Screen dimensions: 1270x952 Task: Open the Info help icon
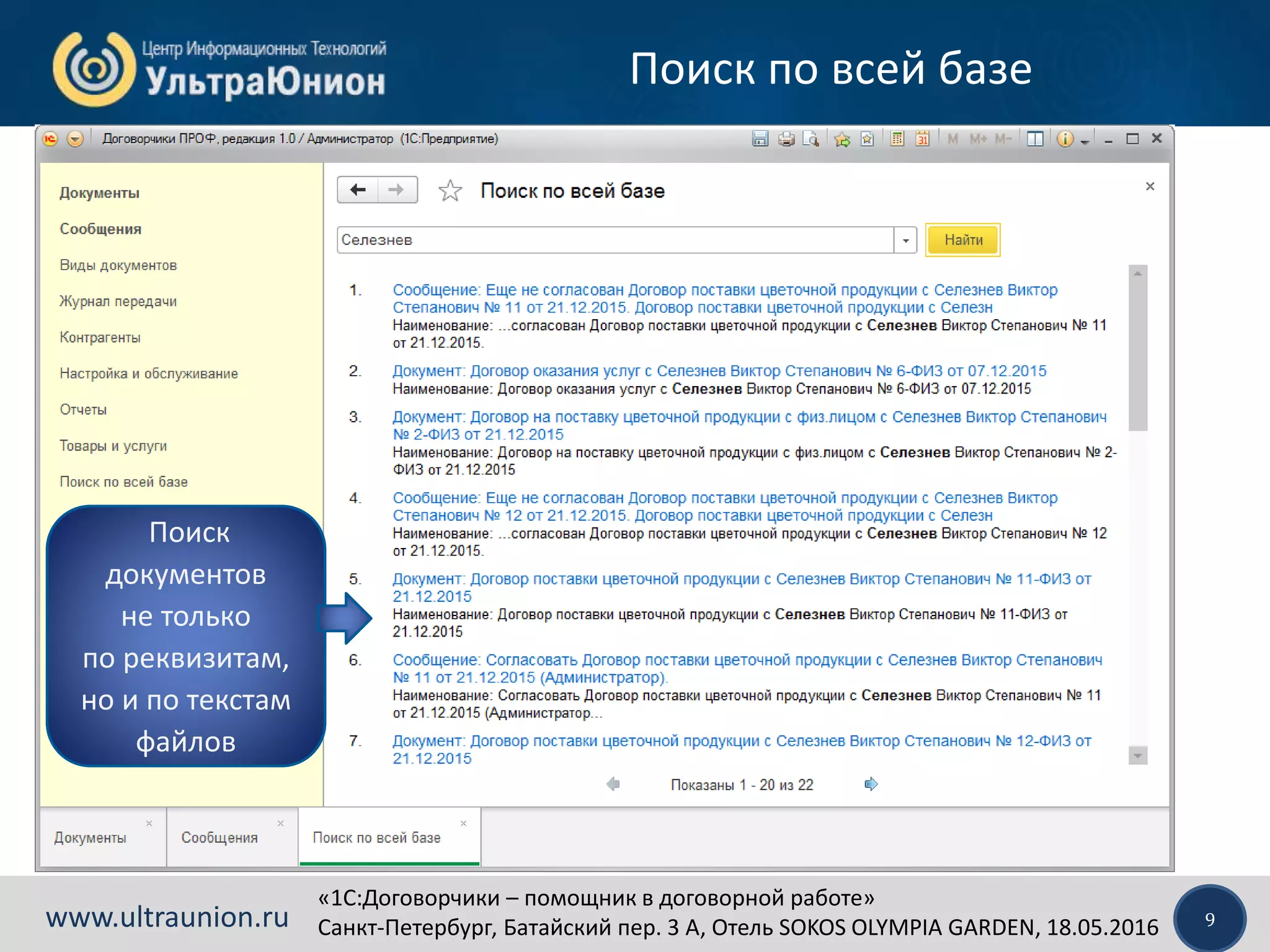pyautogui.click(x=1065, y=139)
